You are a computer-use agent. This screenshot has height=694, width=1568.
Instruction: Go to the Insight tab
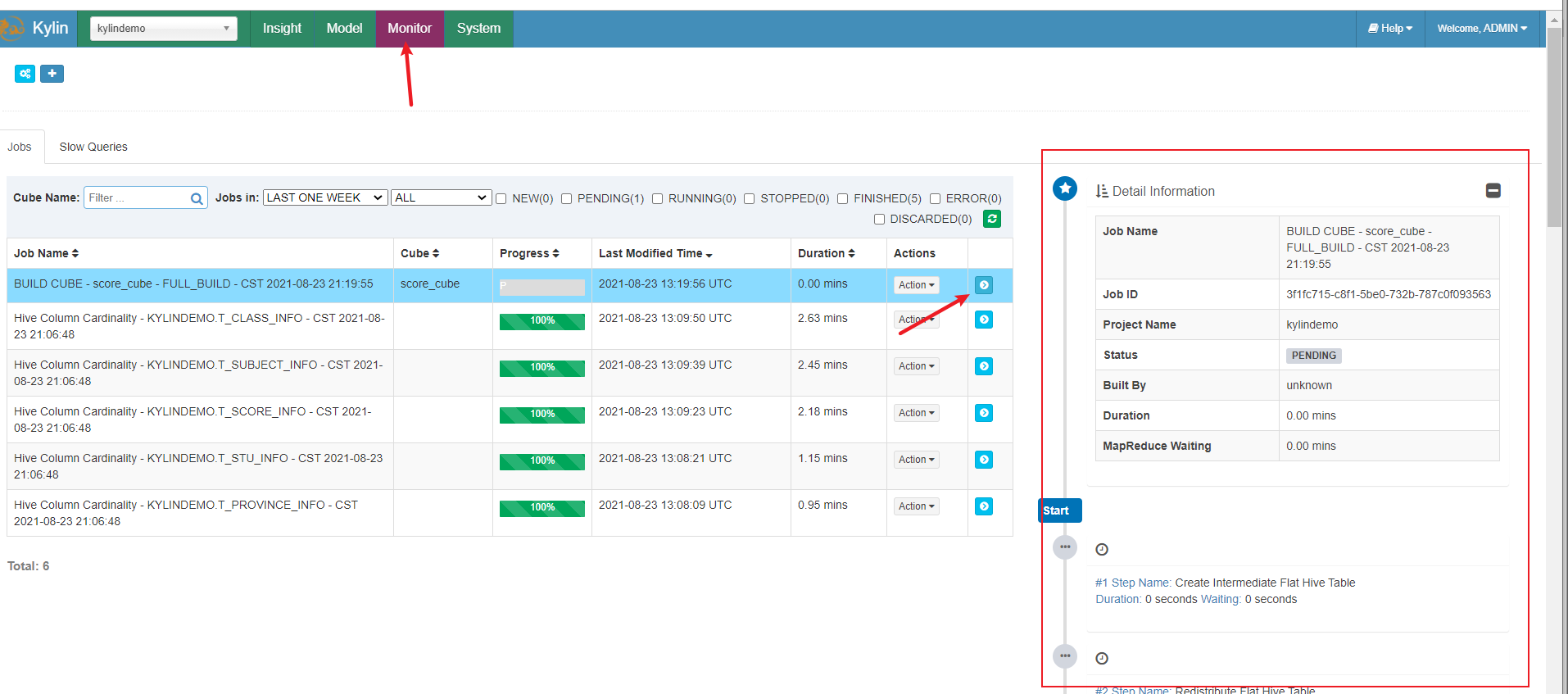tap(282, 29)
